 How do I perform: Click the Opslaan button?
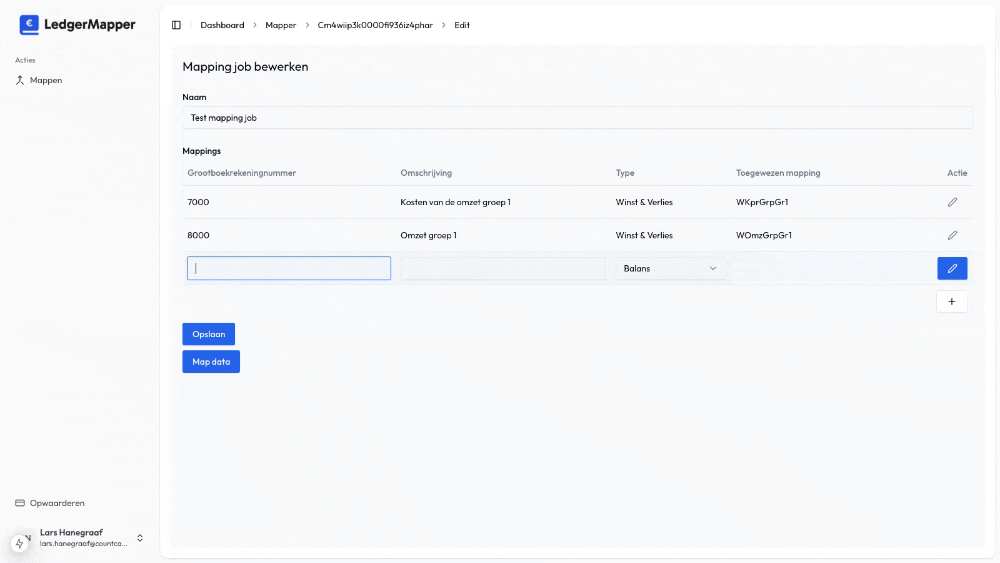point(209,334)
